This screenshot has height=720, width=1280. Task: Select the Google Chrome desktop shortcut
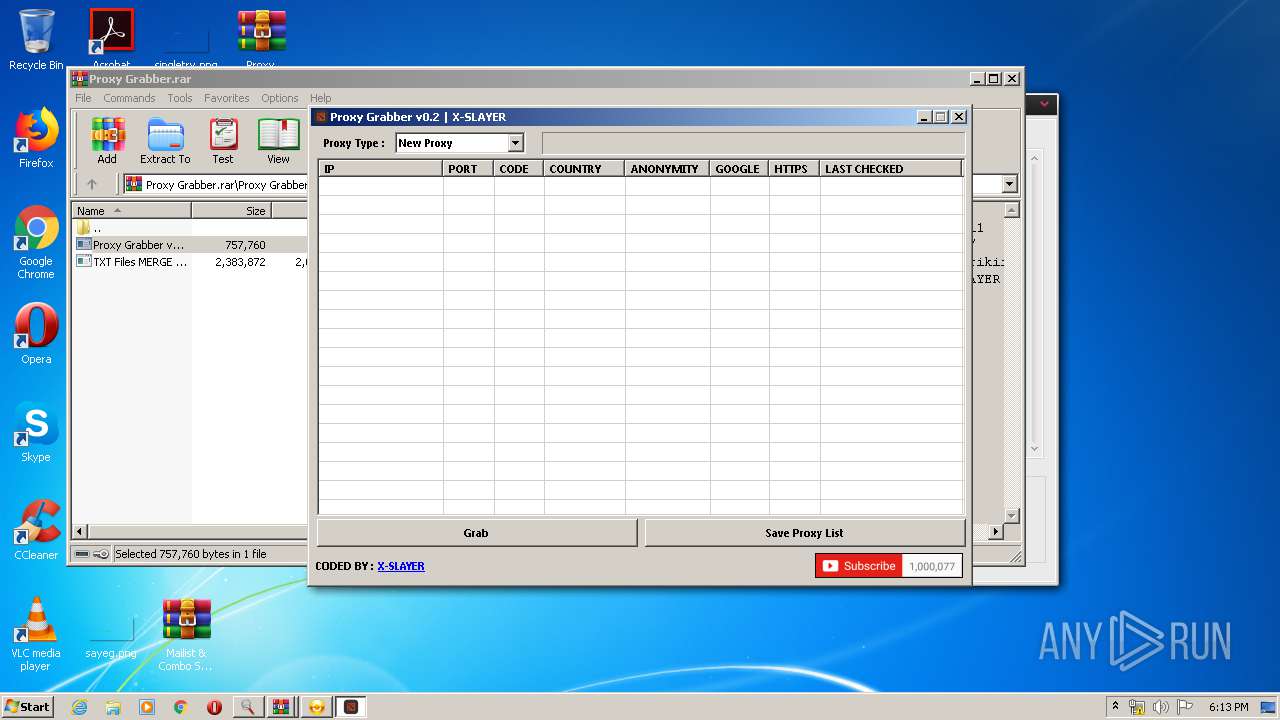pyautogui.click(x=36, y=242)
